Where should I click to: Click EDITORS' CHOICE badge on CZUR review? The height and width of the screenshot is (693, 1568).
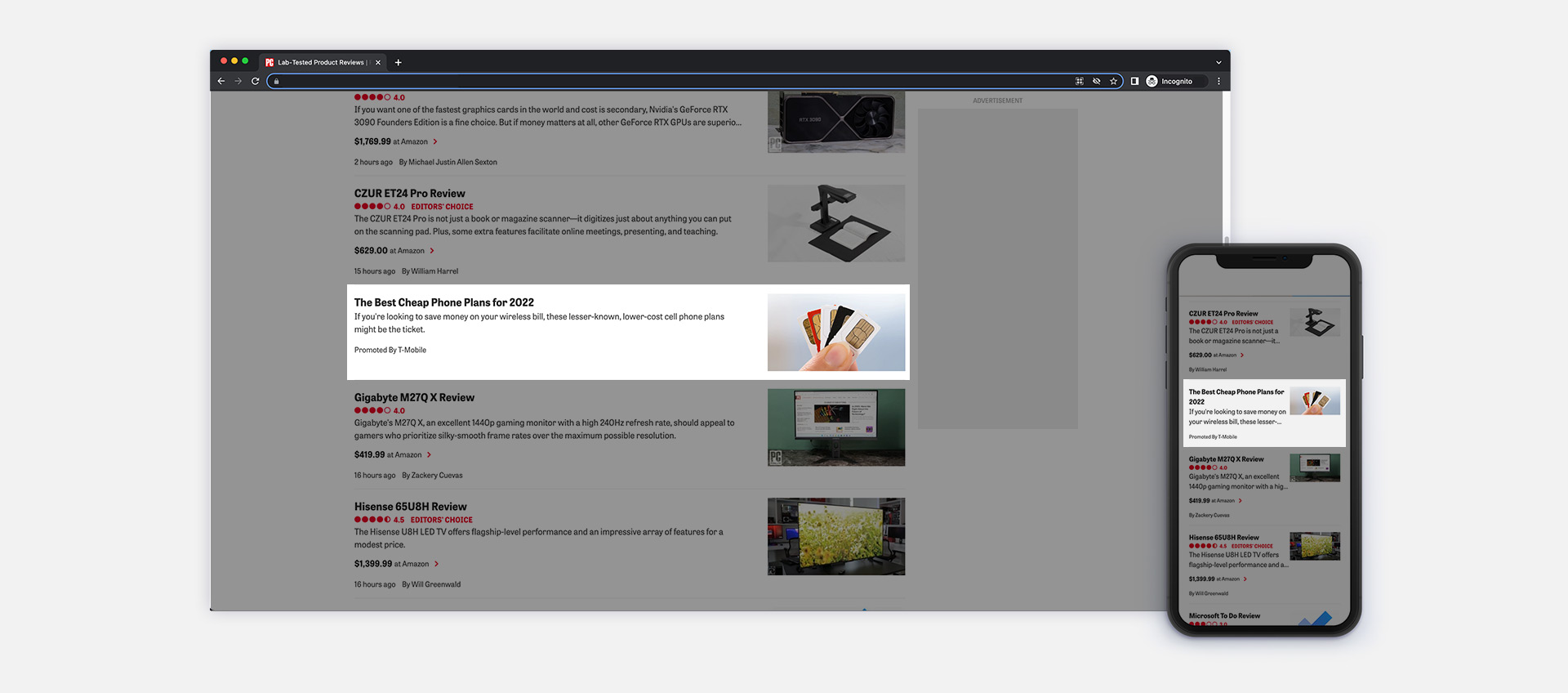tap(442, 207)
